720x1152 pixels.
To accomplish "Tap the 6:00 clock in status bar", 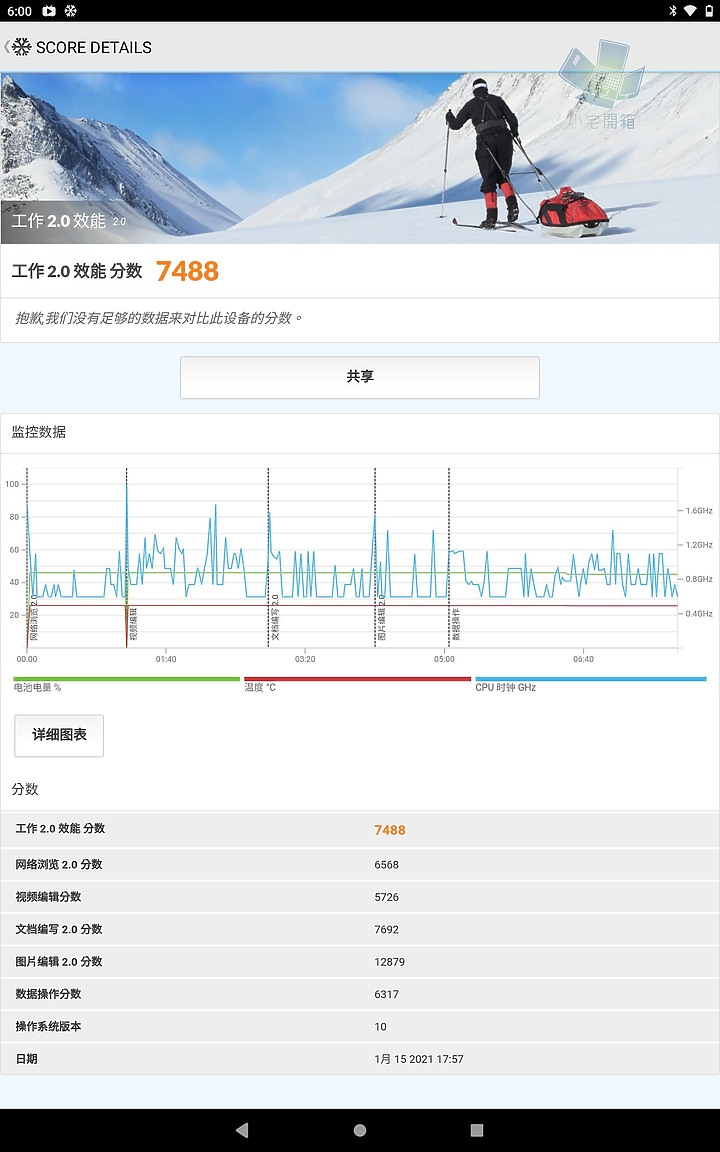I will tap(19, 11).
